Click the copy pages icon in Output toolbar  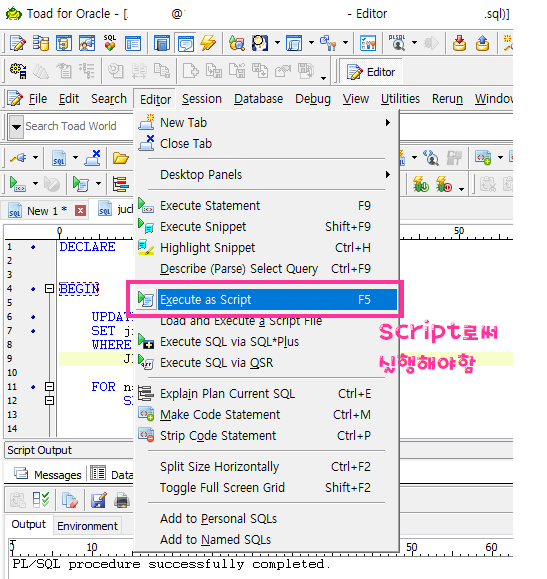69,500
